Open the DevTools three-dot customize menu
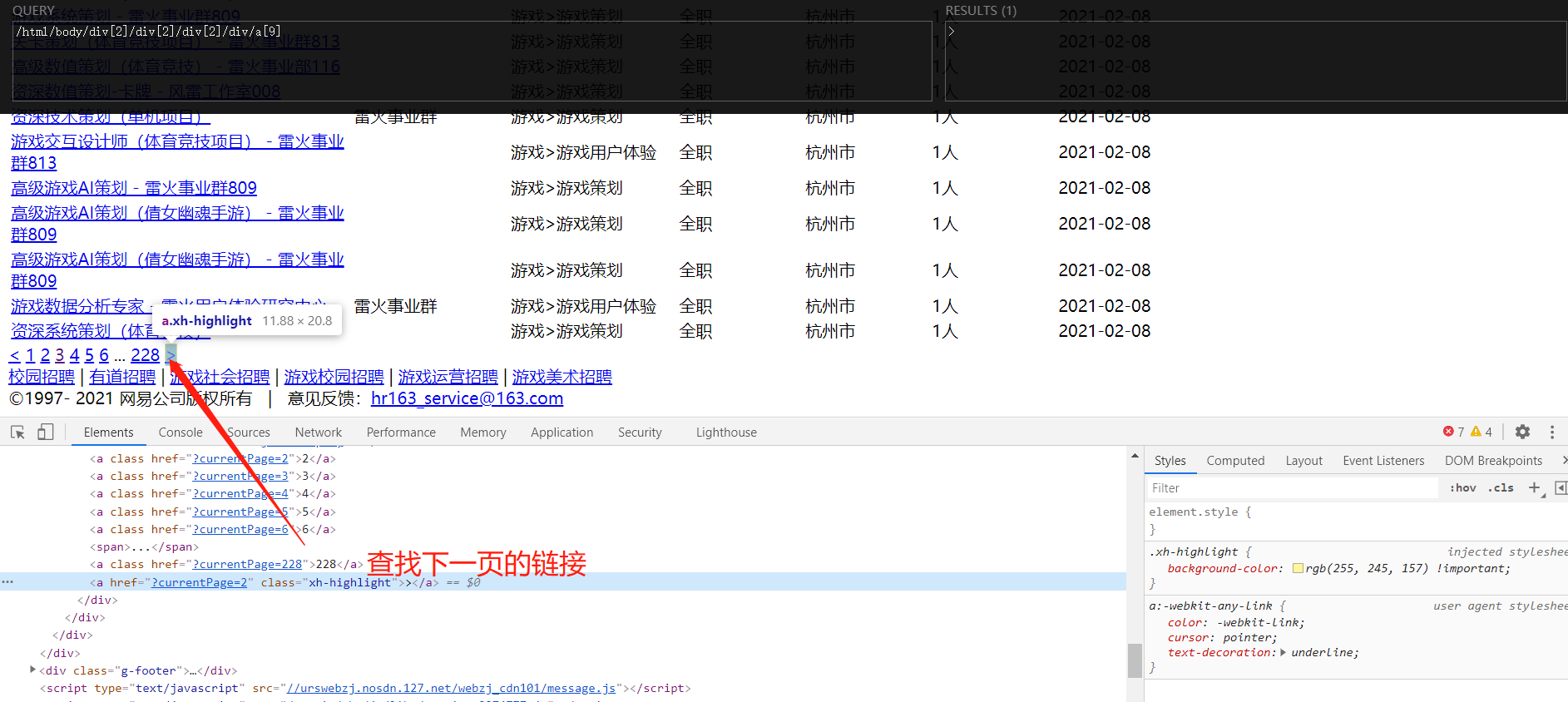Image resolution: width=1568 pixels, height=702 pixels. (x=1552, y=432)
